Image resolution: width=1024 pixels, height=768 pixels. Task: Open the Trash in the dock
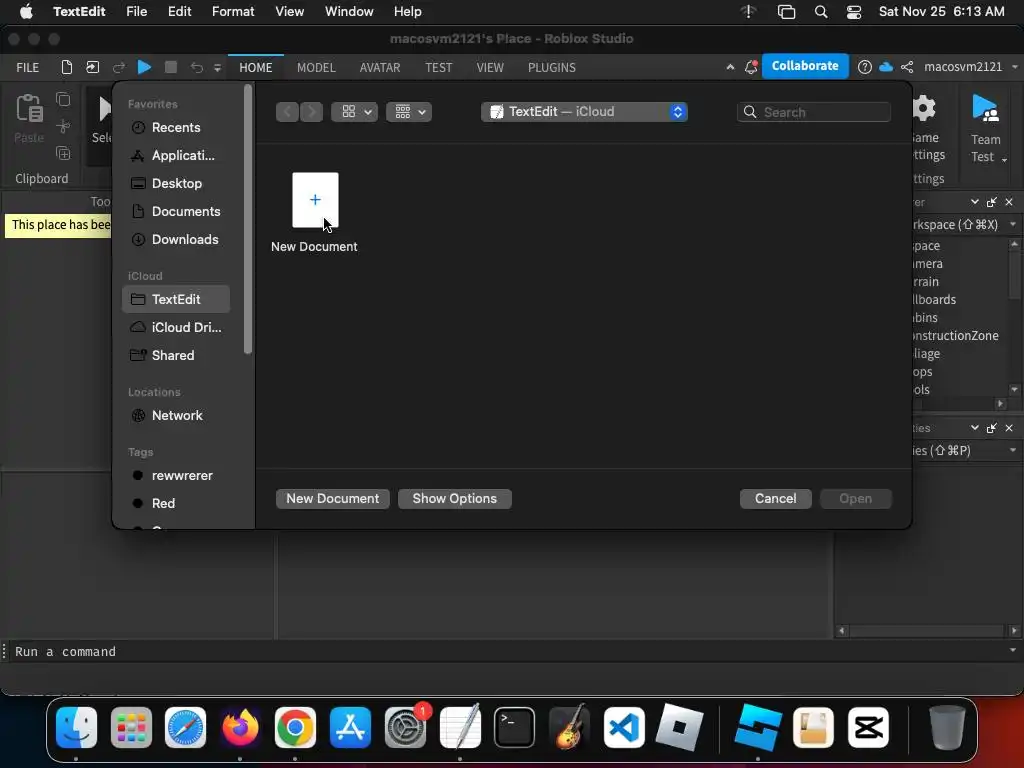(947, 727)
